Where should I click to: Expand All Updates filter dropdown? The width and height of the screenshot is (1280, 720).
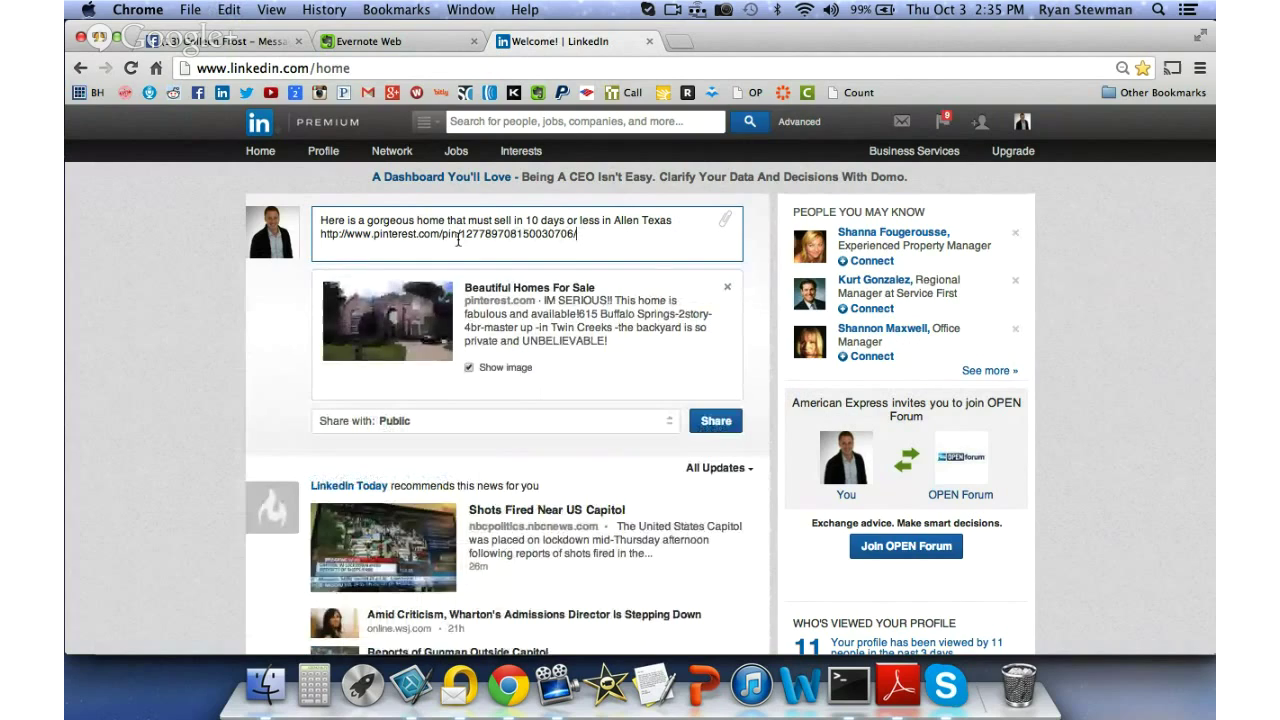[719, 468]
